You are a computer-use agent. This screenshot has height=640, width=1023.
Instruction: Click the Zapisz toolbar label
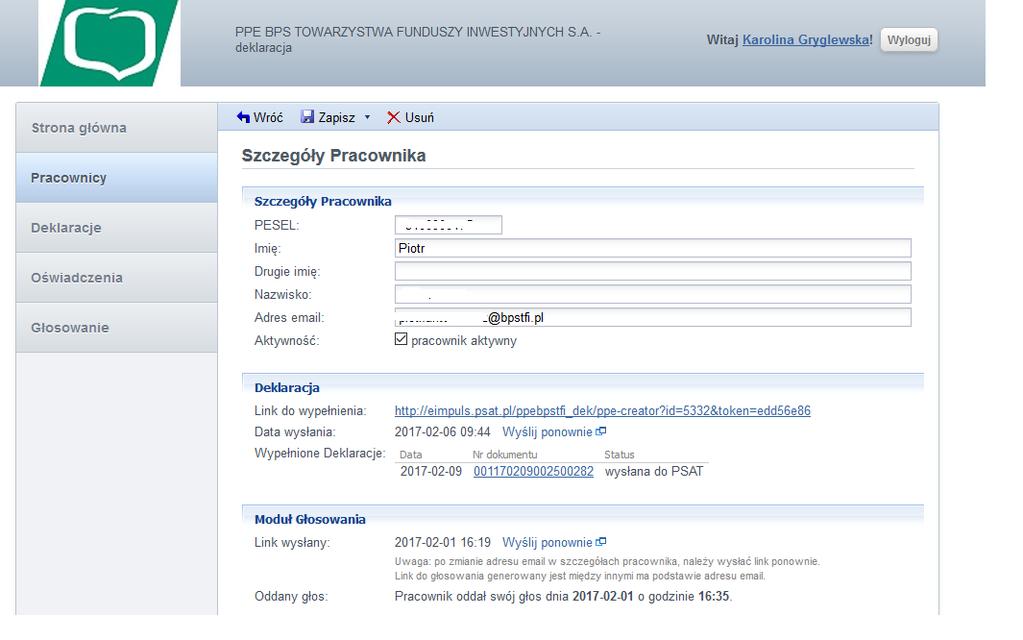[337, 117]
